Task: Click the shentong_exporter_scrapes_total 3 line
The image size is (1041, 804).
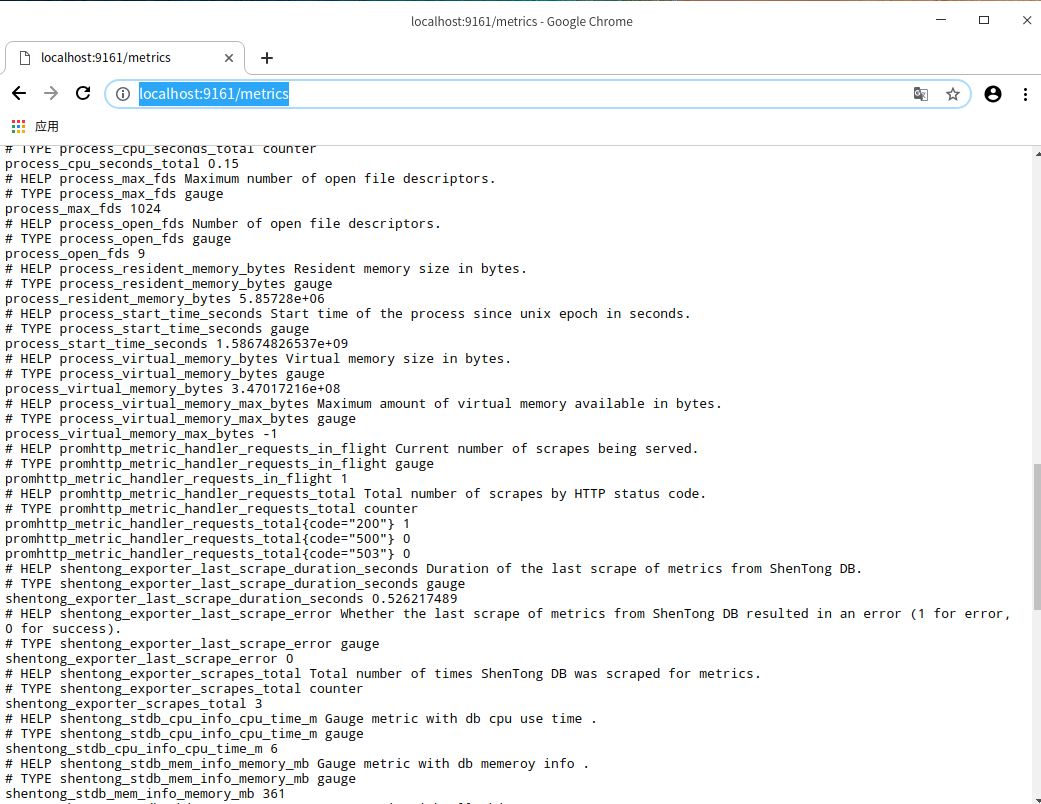Action: tap(134, 703)
